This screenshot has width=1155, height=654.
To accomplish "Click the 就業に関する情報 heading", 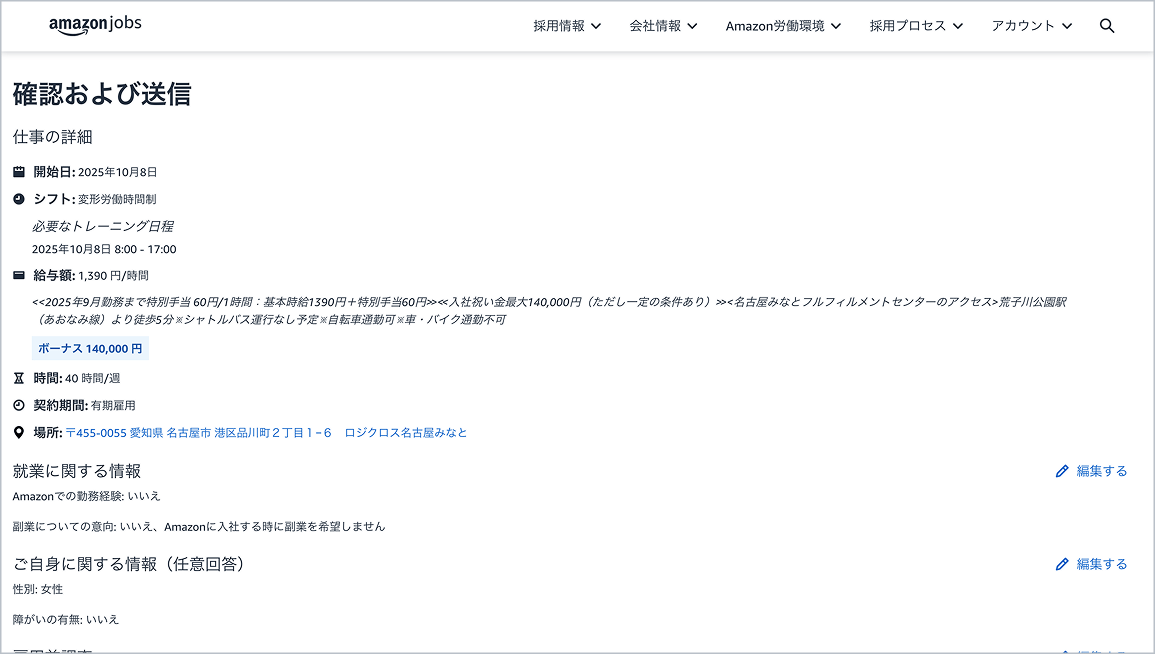I will pyautogui.click(x=77, y=471).
